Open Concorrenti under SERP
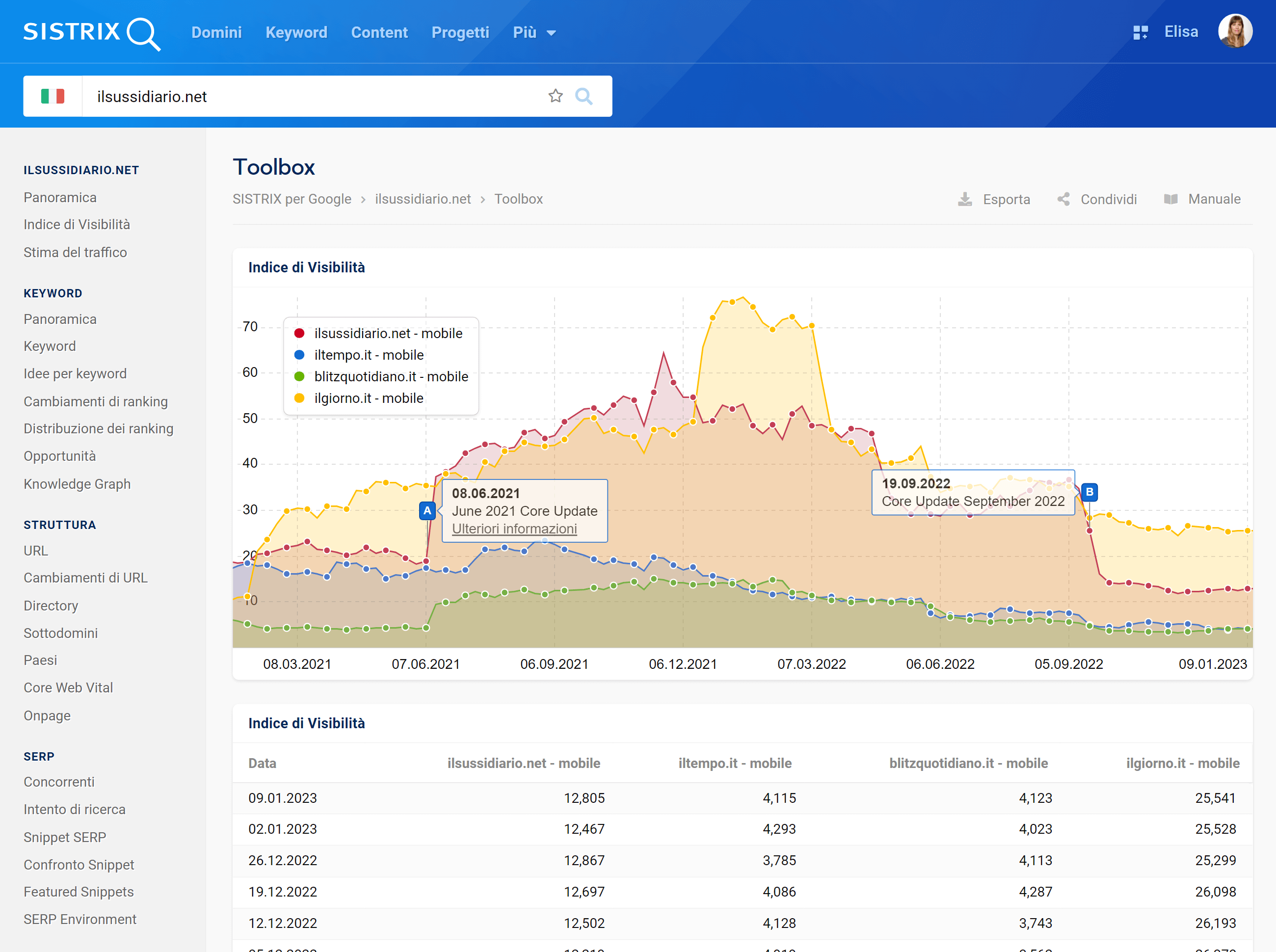The width and height of the screenshot is (1276, 952). [59, 782]
